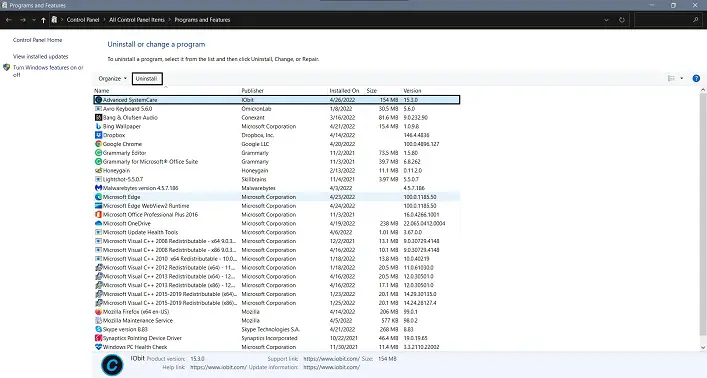Sort by the Installed On column header
Image resolution: width=707 pixels, height=378 pixels.
point(345,91)
